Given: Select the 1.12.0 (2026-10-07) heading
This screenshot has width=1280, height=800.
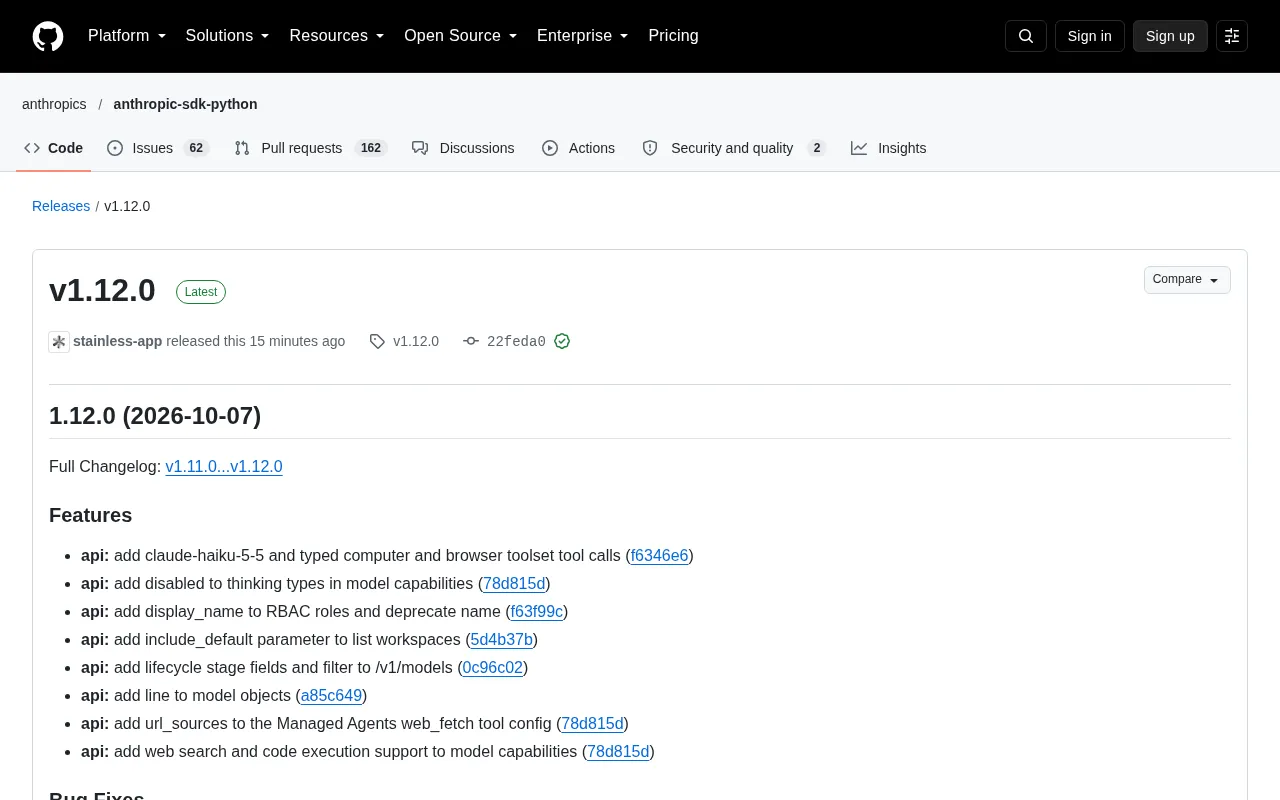Looking at the screenshot, I should [155, 416].
